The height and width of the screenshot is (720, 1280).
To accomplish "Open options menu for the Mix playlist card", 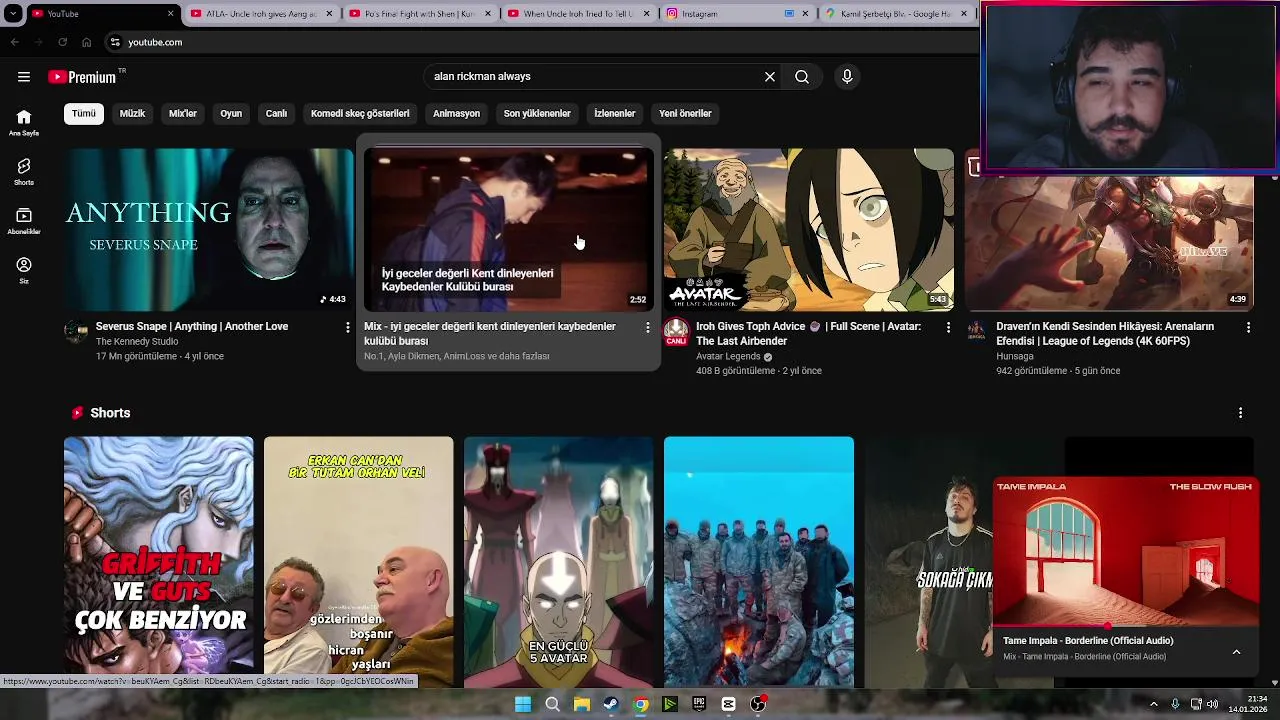I will pos(648,327).
